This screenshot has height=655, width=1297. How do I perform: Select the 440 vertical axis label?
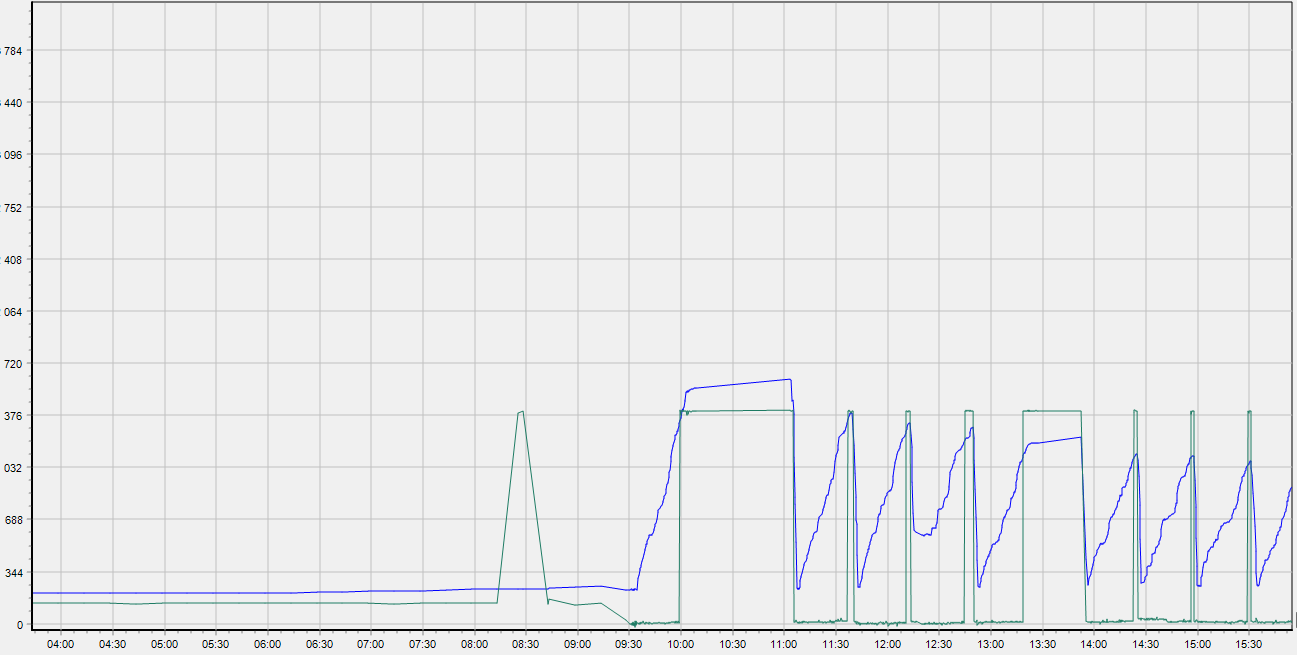[14, 103]
